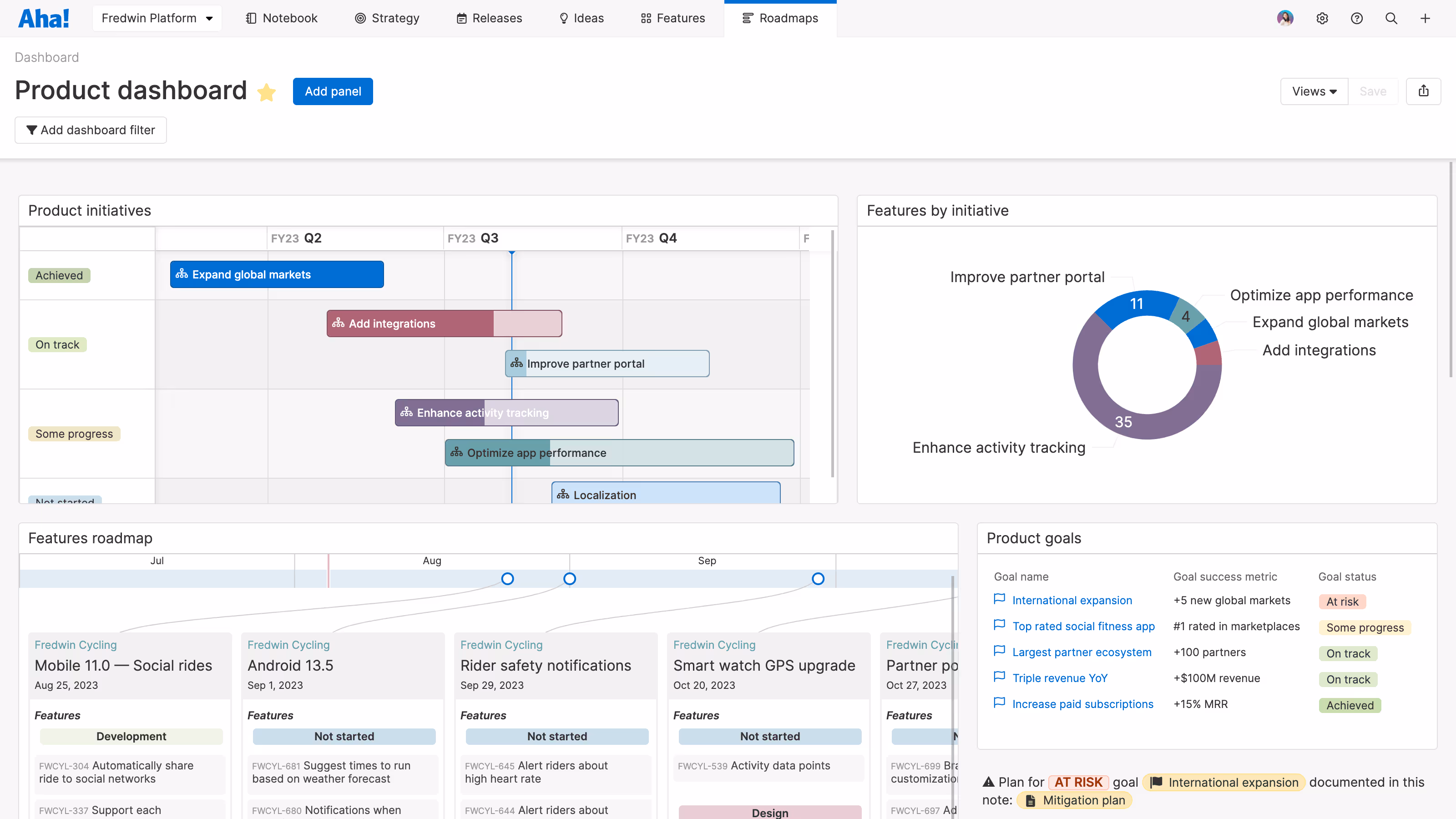Select the Expand global markets initiative bar

pyautogui.click(x=276, y=274)
